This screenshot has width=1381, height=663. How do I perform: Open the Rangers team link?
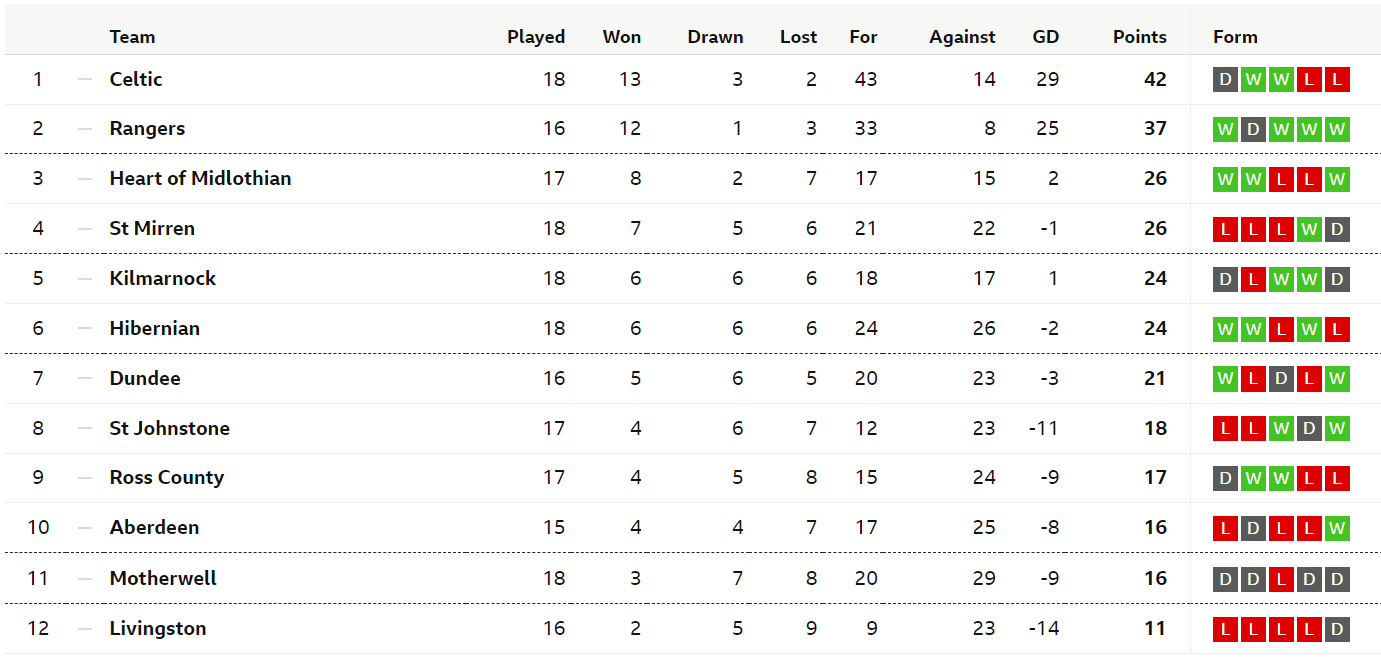(x=147, y=128)
